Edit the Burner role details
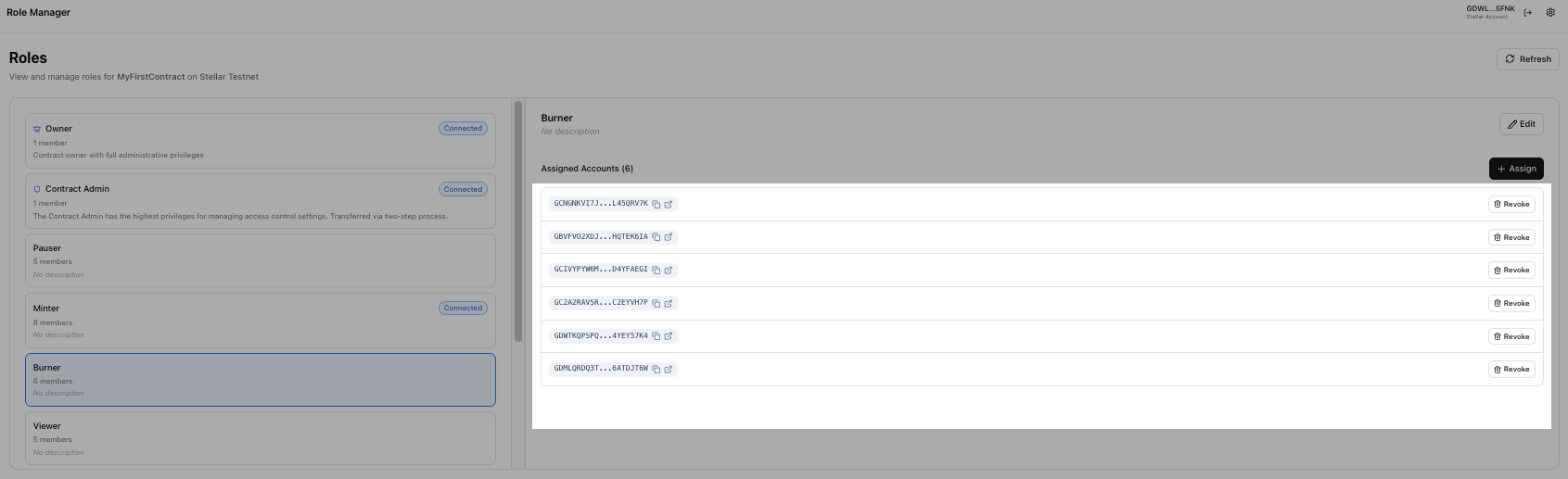Image resolution: width=1568 pixels, height=479 pixels. pos(1521,124)
